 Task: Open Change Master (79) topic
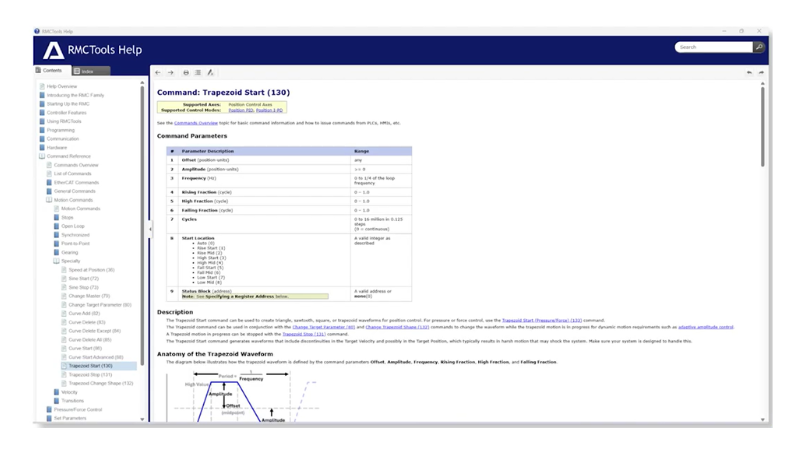point(89,296)
